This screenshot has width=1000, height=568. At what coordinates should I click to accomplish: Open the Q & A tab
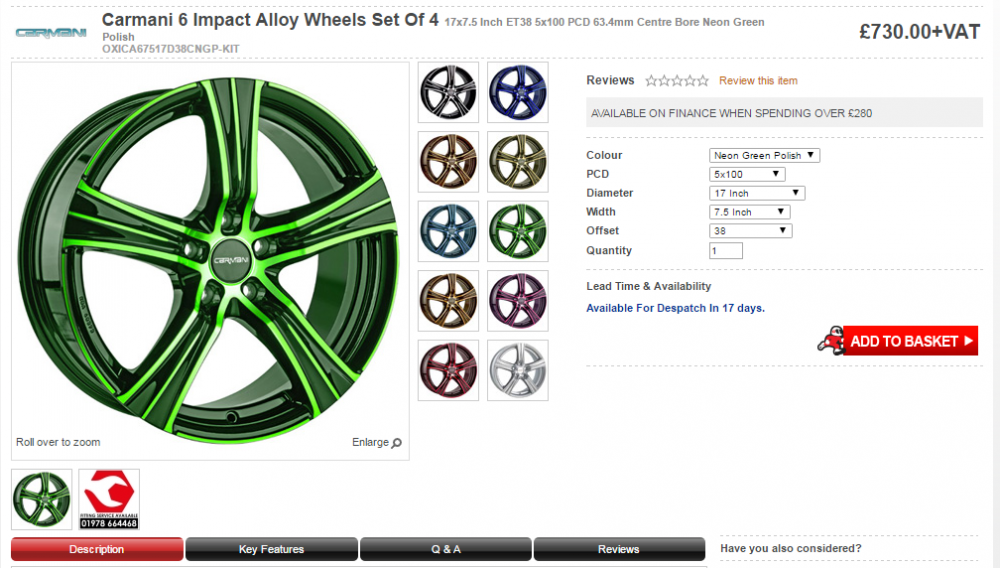point(445,549)
